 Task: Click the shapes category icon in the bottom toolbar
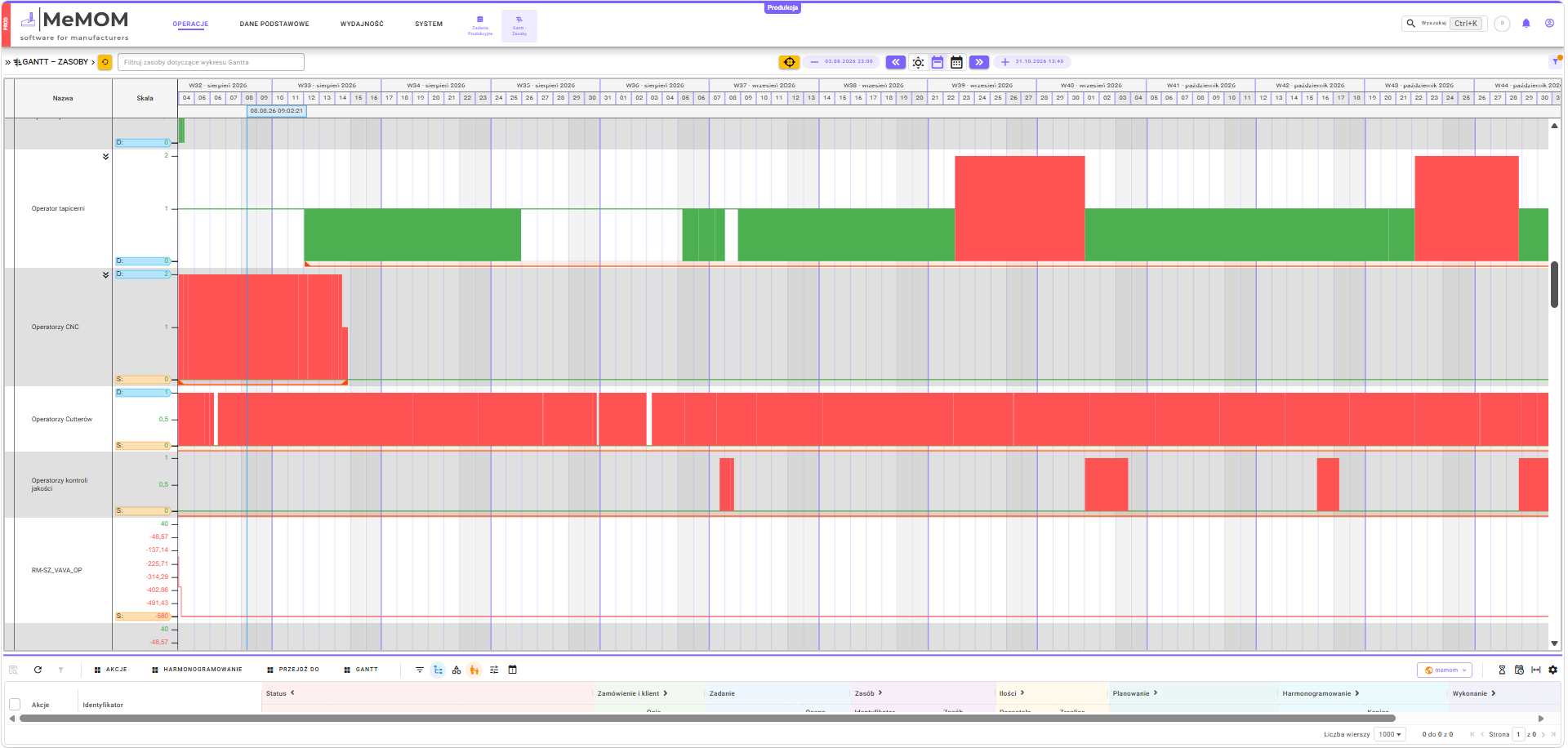point(457,670)
